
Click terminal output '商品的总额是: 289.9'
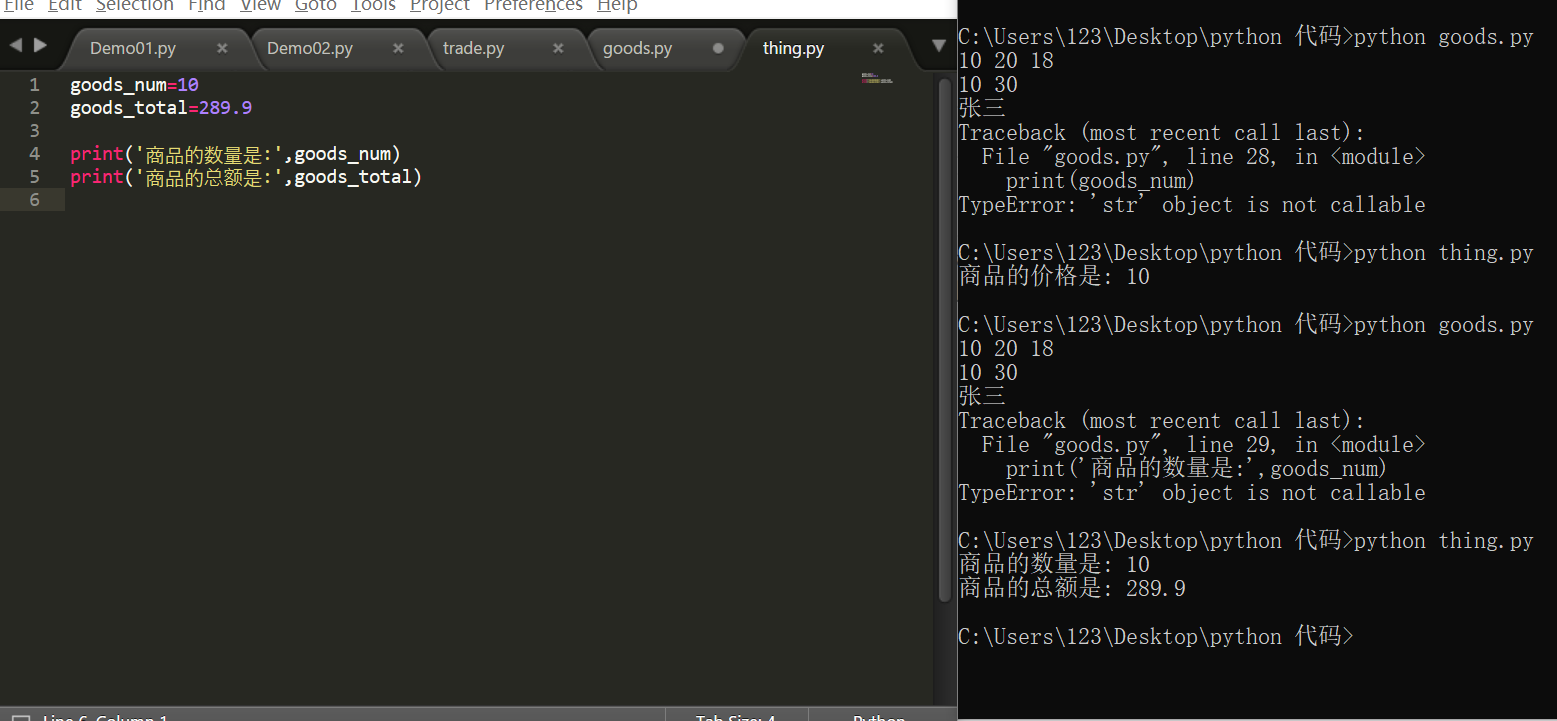1072,589
